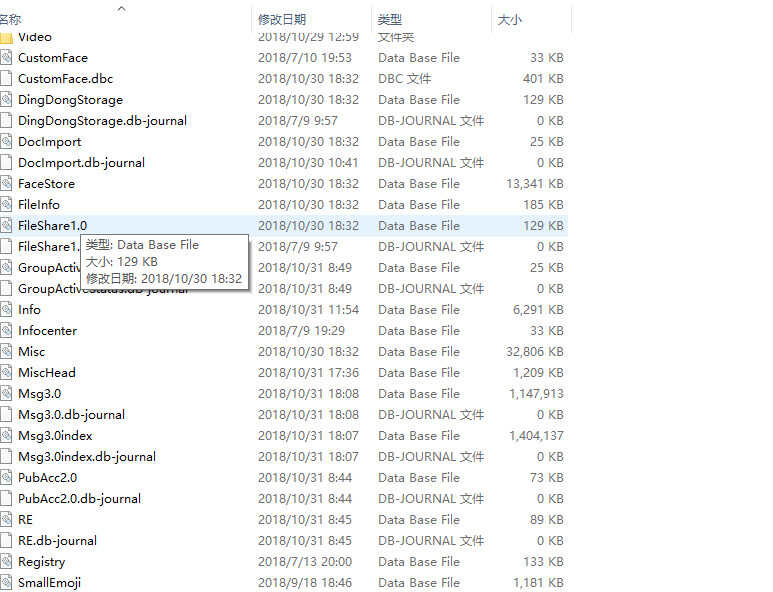Image resolution: width=773 pixels, height=592 pixels.
Task: Select the Info file name
Action: [29, 310]
